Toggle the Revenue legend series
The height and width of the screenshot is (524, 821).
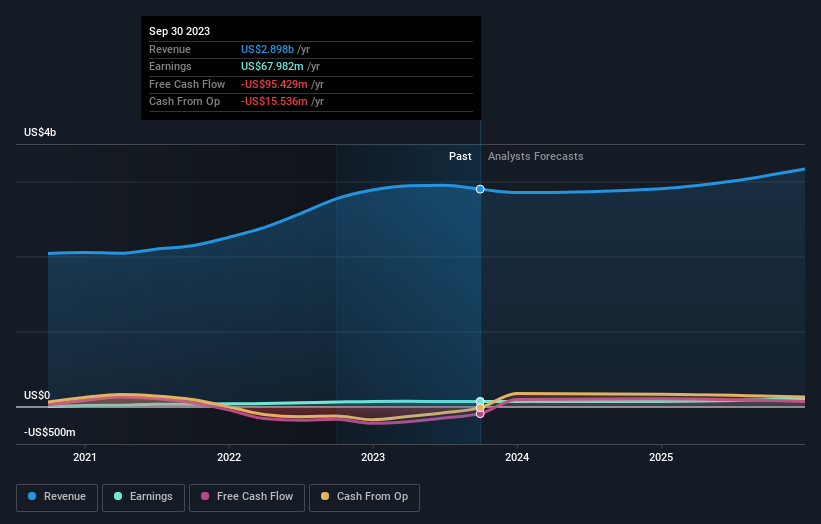click(57, 497)
